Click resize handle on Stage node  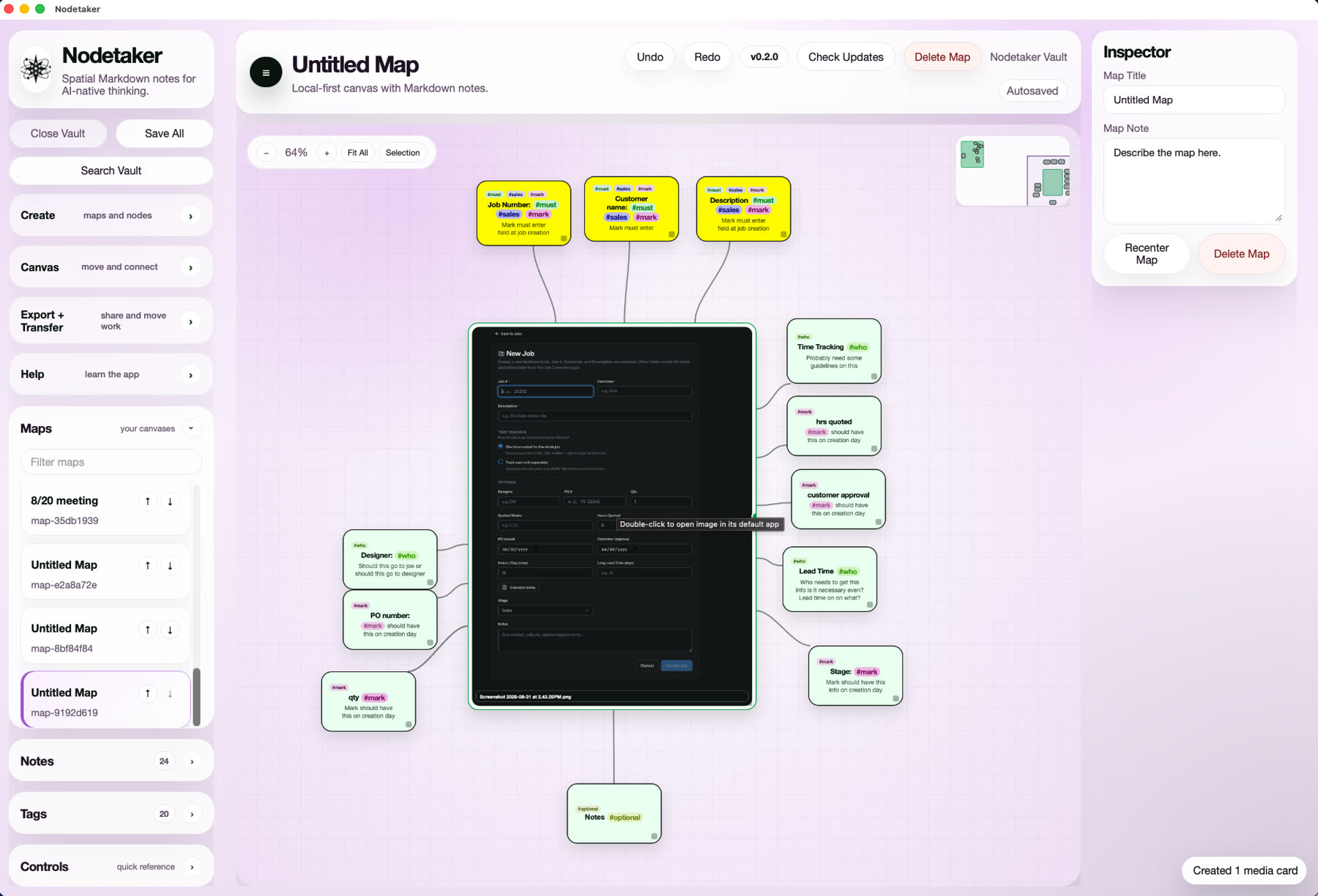tap(896, 698)
